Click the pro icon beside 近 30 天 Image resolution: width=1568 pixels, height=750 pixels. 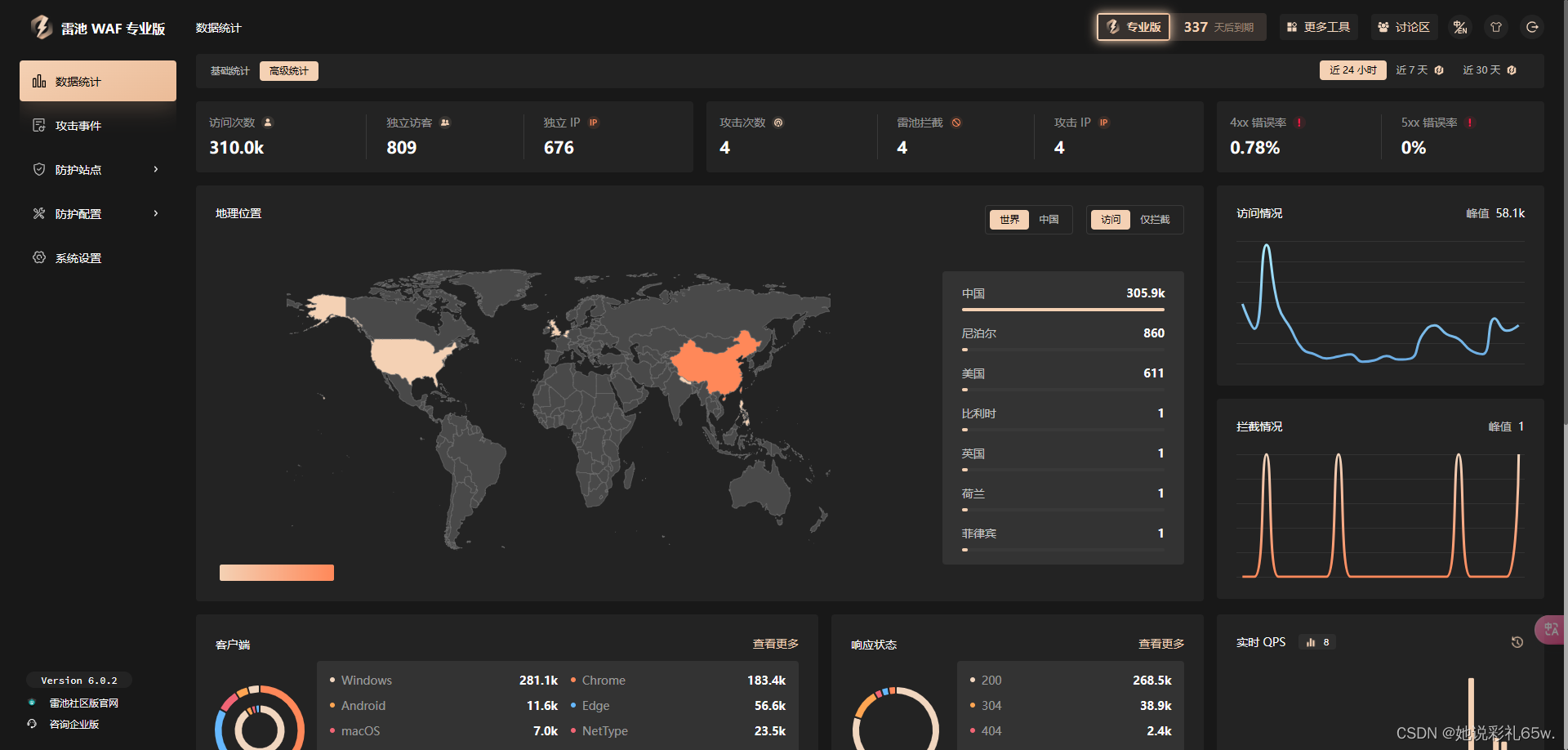tap(1512, 70)
